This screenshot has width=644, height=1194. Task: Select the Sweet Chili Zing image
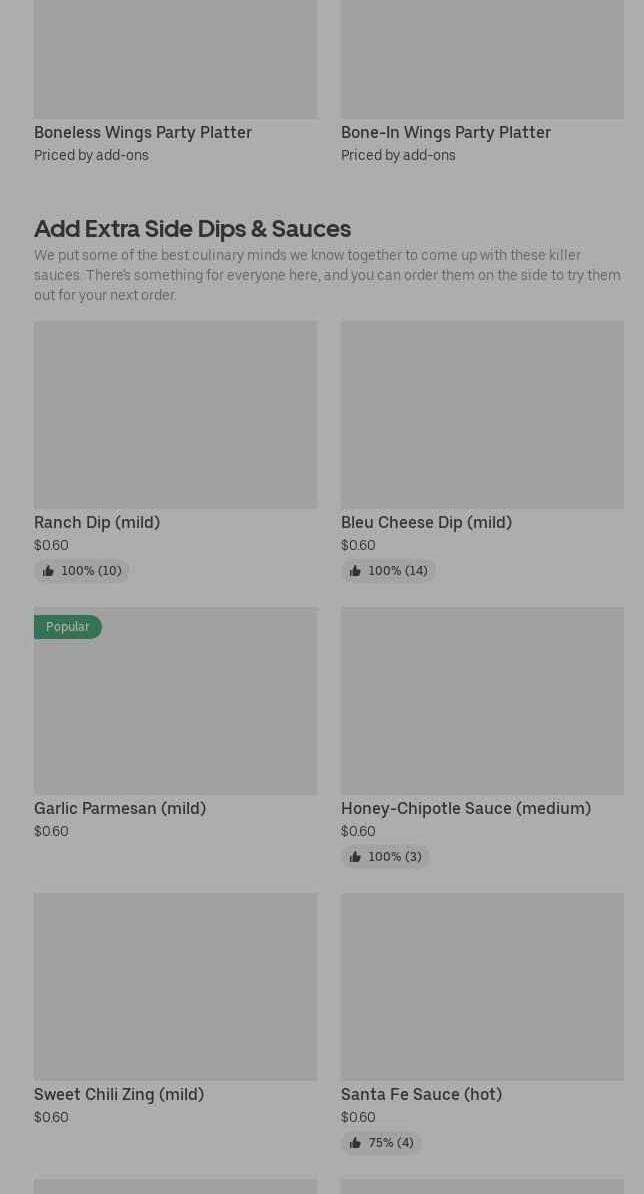(x=175, y=986)
